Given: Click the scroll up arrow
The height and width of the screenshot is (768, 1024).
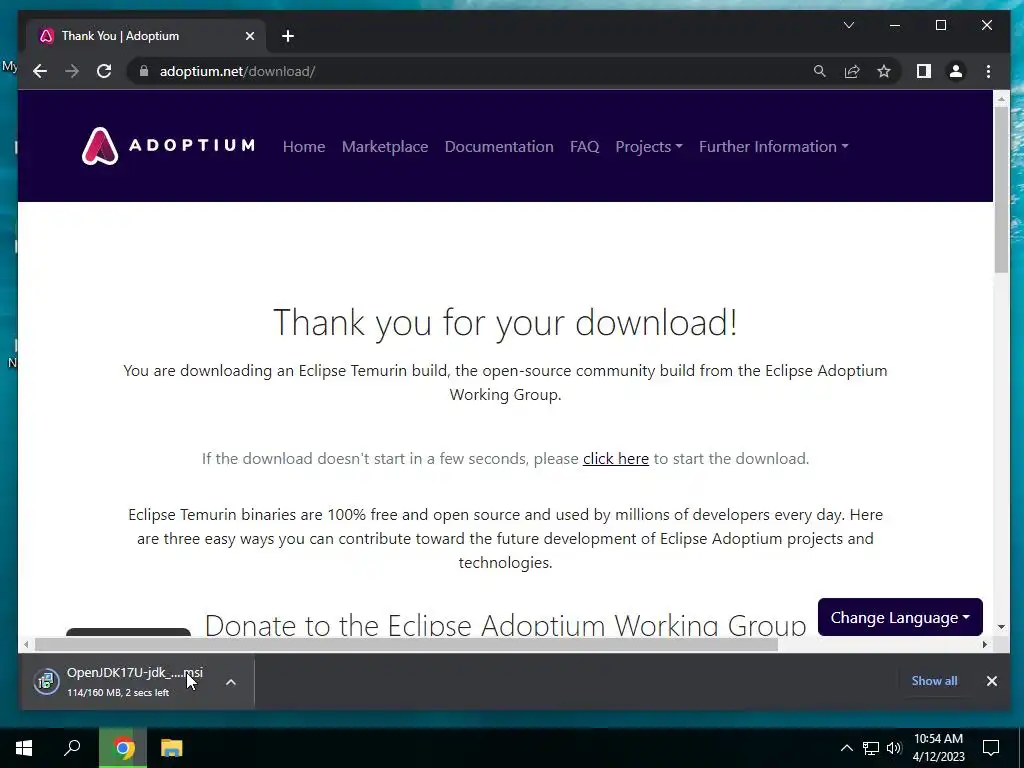Looking at the screenshot, I should tap(1001, 99).
